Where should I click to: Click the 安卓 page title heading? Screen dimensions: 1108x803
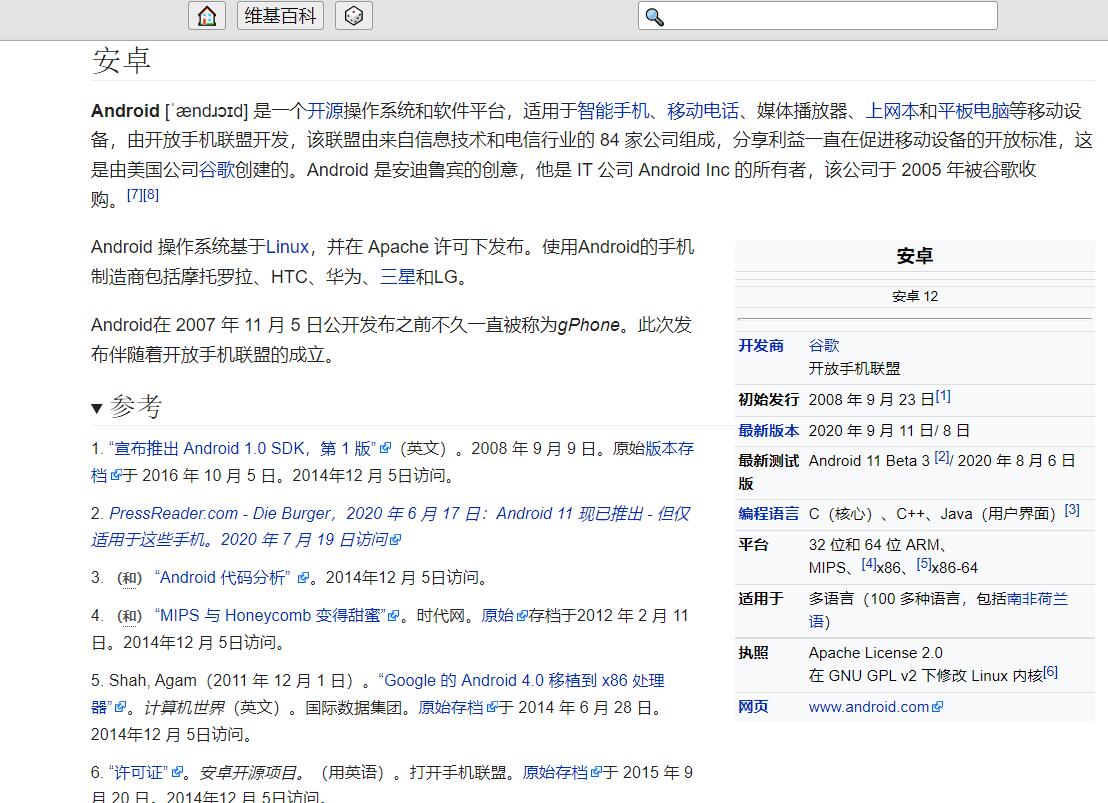tap(121, 61)
